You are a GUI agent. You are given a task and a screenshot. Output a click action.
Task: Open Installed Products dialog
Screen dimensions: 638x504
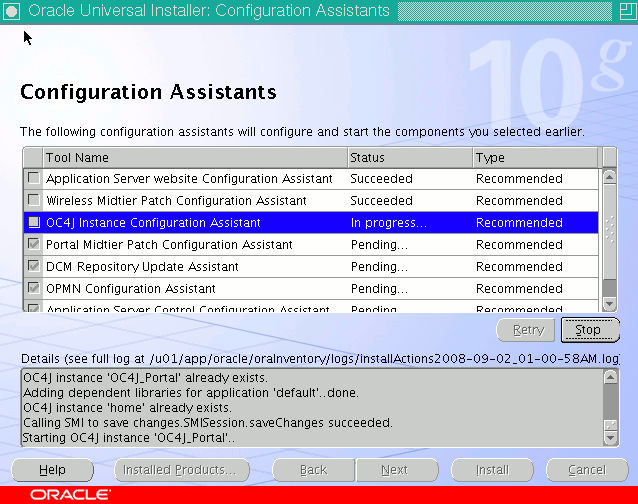[182, 470]
